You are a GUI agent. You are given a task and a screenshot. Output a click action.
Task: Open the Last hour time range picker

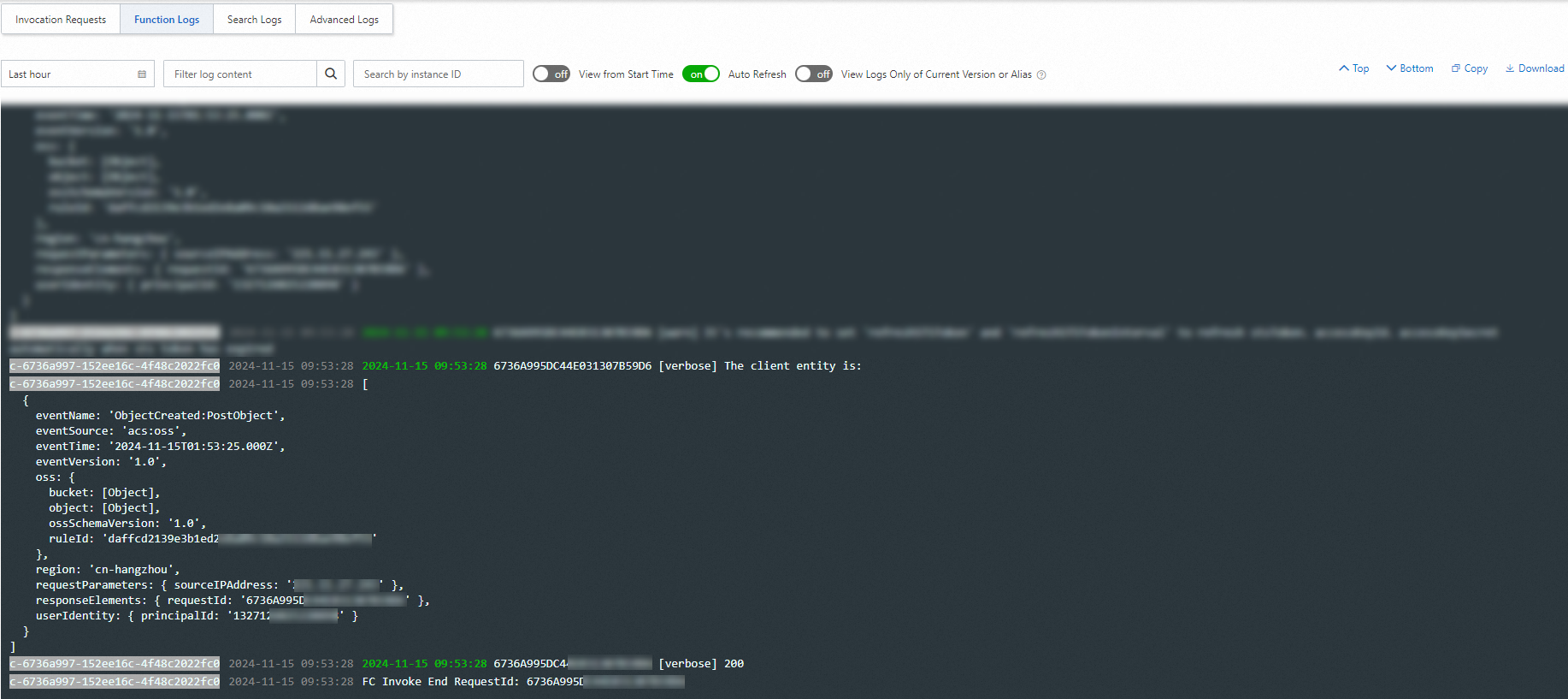78,74
